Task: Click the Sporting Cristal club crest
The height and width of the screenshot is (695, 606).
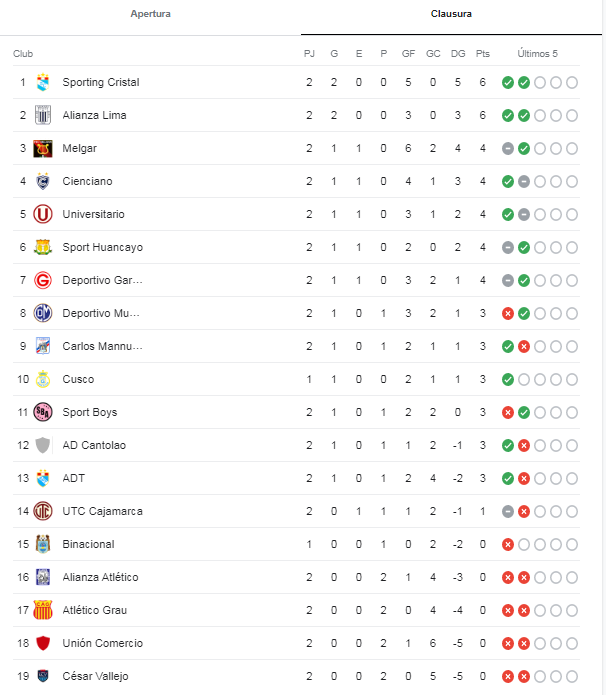Action: coord(43,82)
